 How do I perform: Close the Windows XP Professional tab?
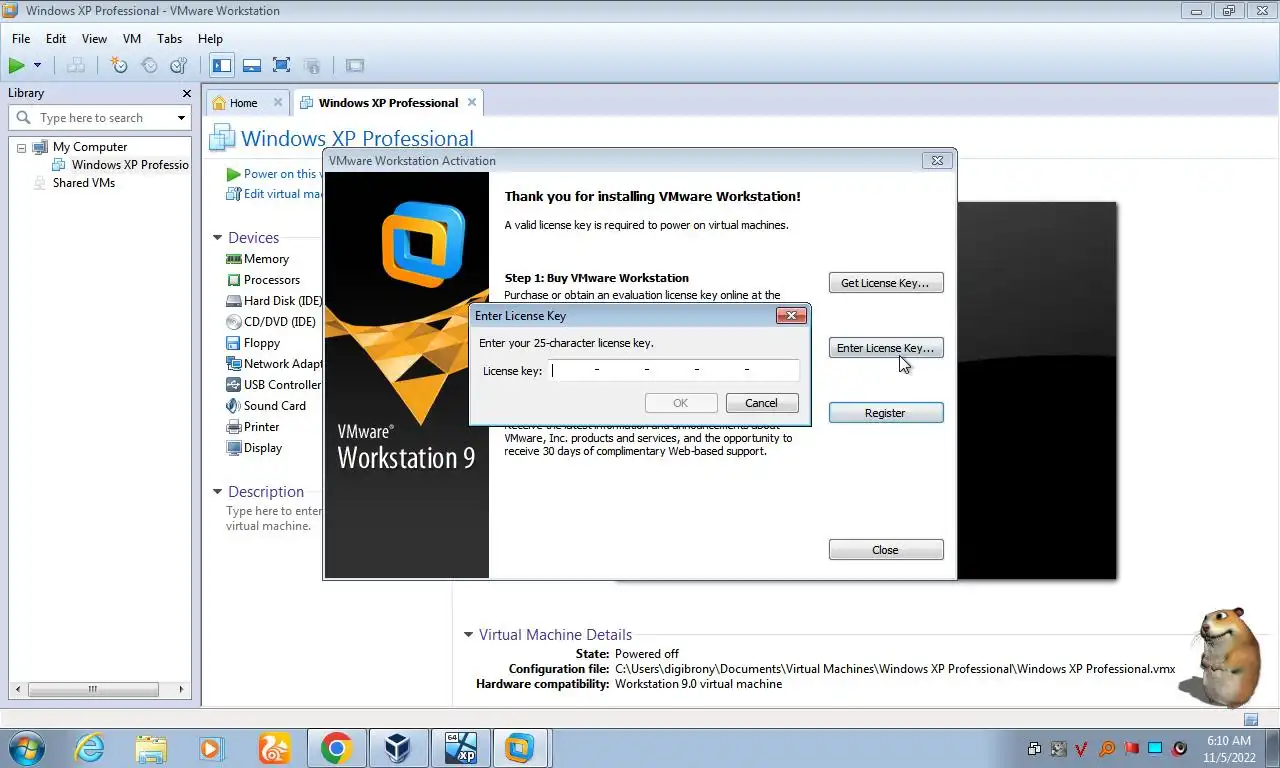click(x=472, y=102)
